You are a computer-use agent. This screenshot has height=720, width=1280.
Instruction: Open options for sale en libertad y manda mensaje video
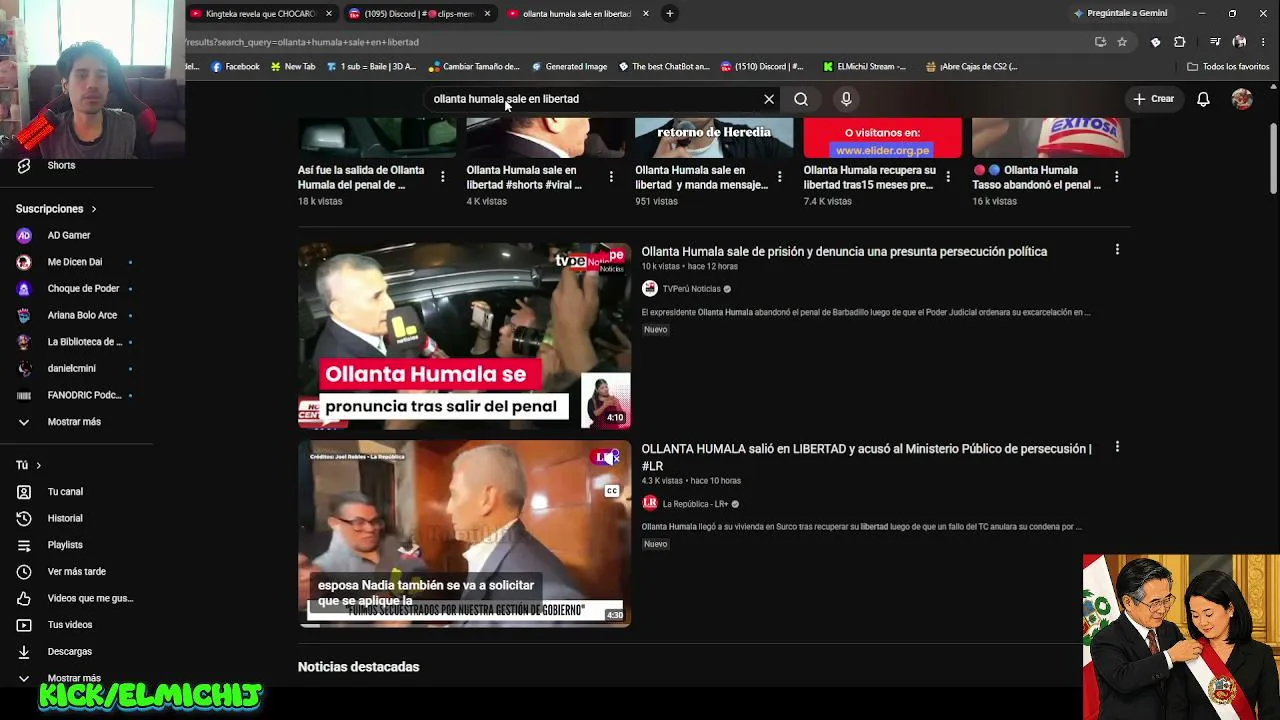(x=780, y=177)
